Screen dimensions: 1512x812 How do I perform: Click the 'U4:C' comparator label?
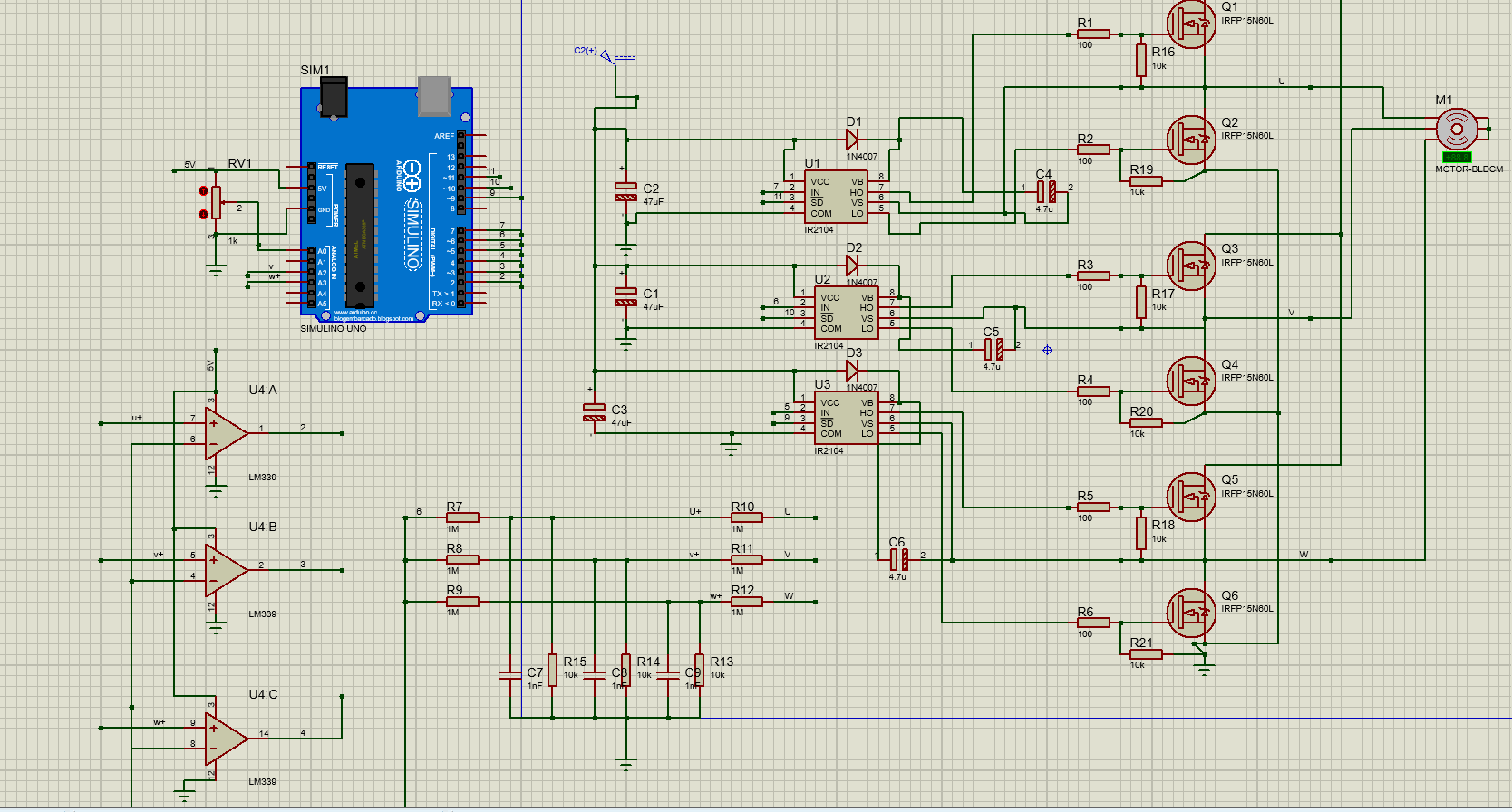point(263,694)
